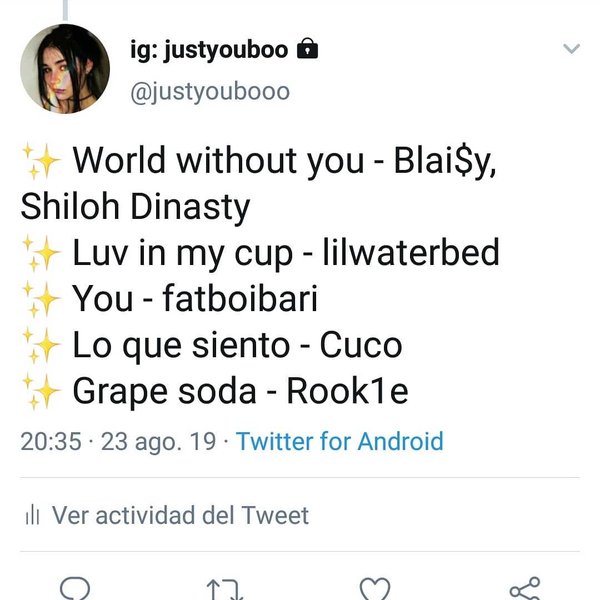
Task: Click the tweet timestamp "20:35 · 23 ago. 19"
Action: coord(118,441)
